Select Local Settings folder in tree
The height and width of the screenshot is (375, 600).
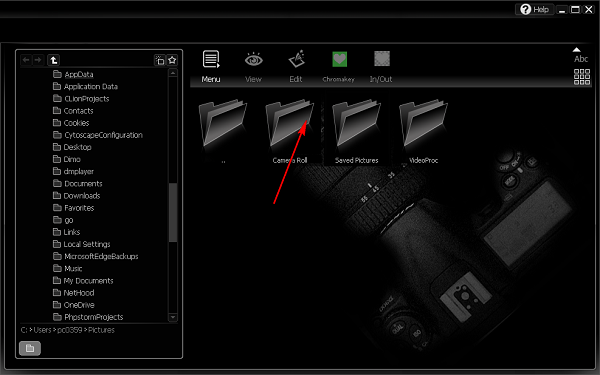[x=82, y=244]
